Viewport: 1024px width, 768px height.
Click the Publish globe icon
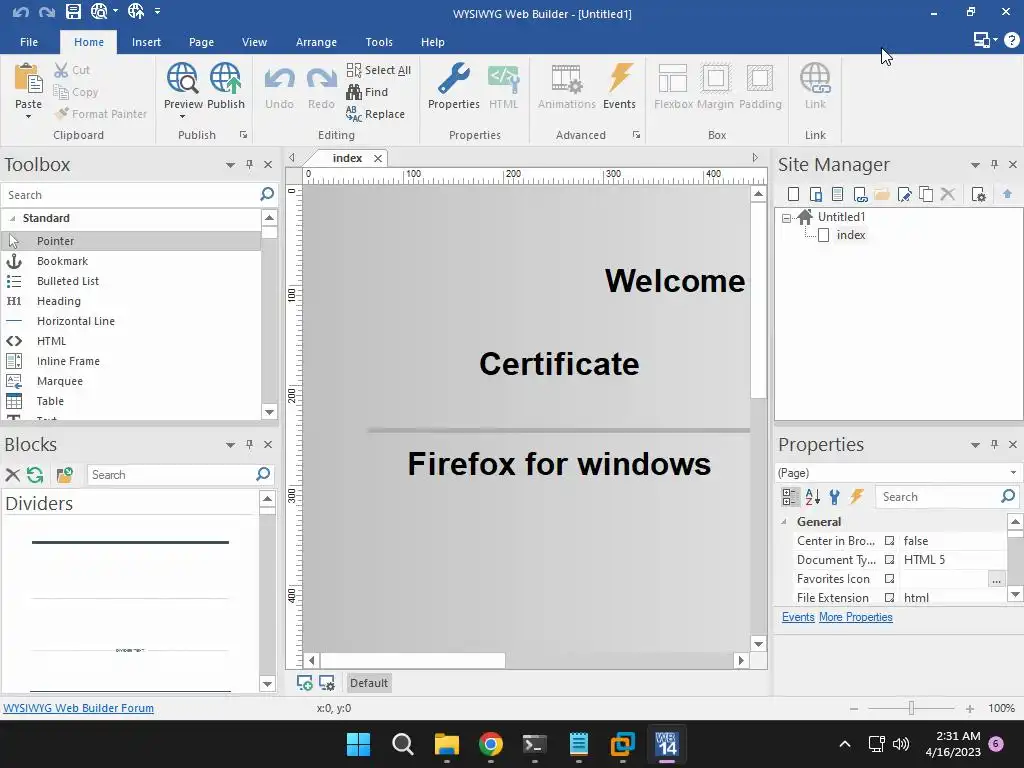coord(225,78)
